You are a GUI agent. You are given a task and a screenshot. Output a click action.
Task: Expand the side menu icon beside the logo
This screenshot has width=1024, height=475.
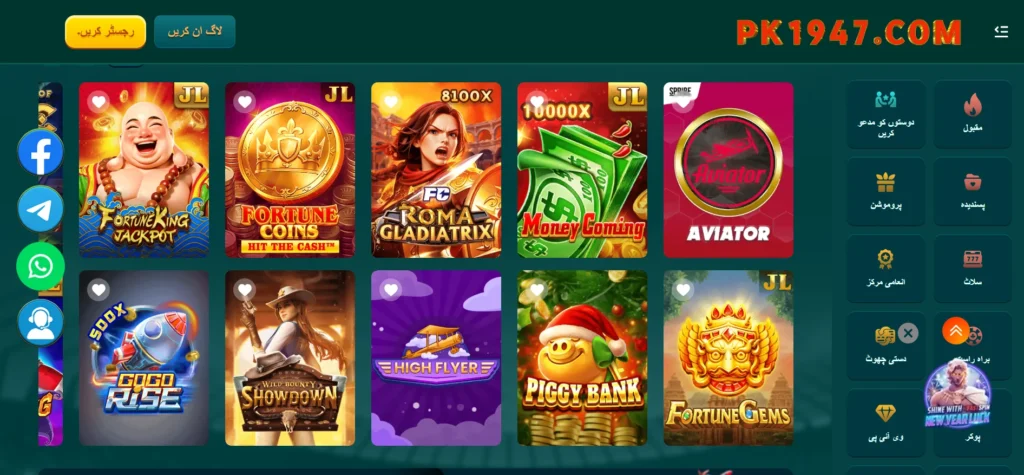[x=1001, y=31]
